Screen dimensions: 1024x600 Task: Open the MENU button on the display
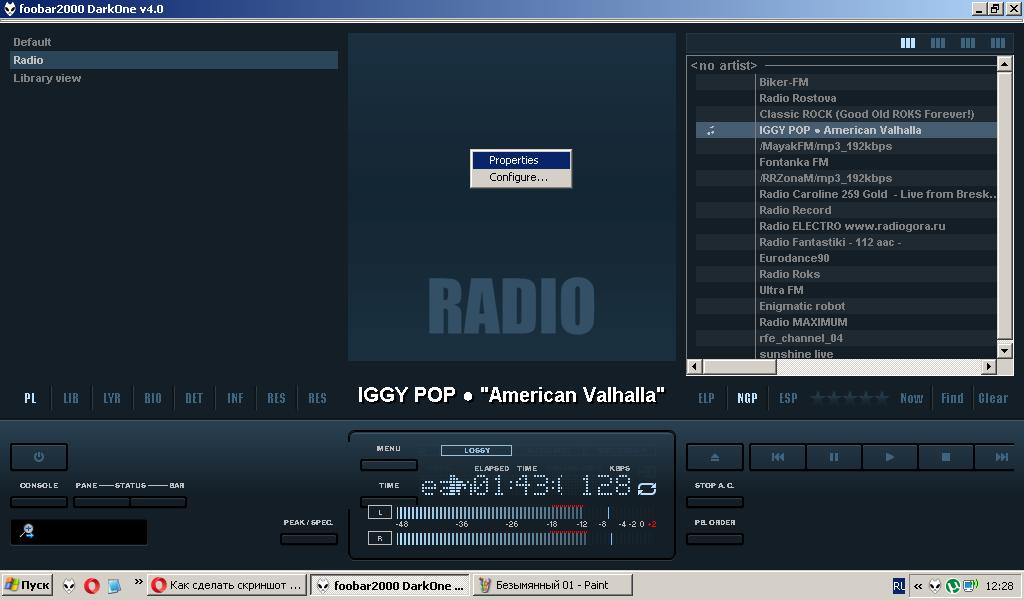pyautogui.click(x=388, y=465)
